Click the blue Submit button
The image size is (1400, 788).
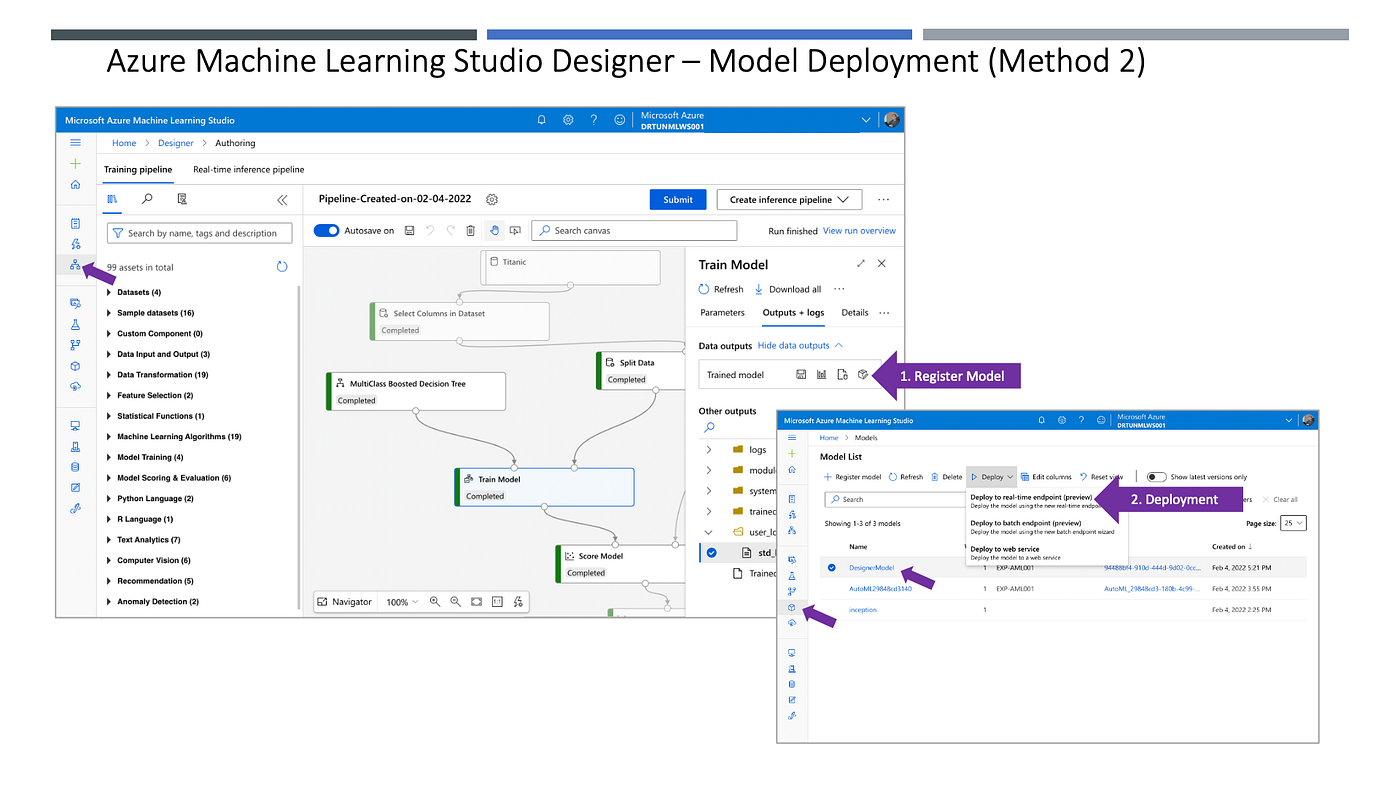click(678, 199)
